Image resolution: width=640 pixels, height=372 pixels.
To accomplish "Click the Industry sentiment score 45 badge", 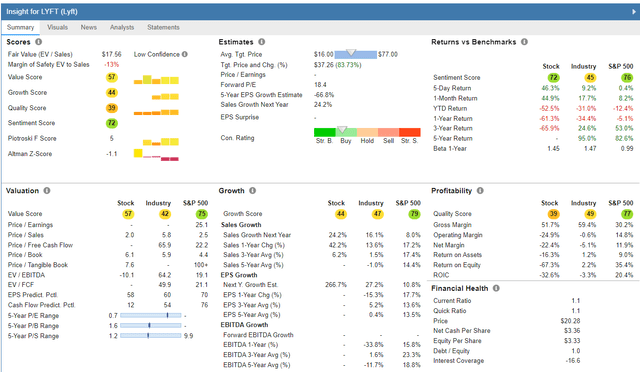I will tap(590, 78).
